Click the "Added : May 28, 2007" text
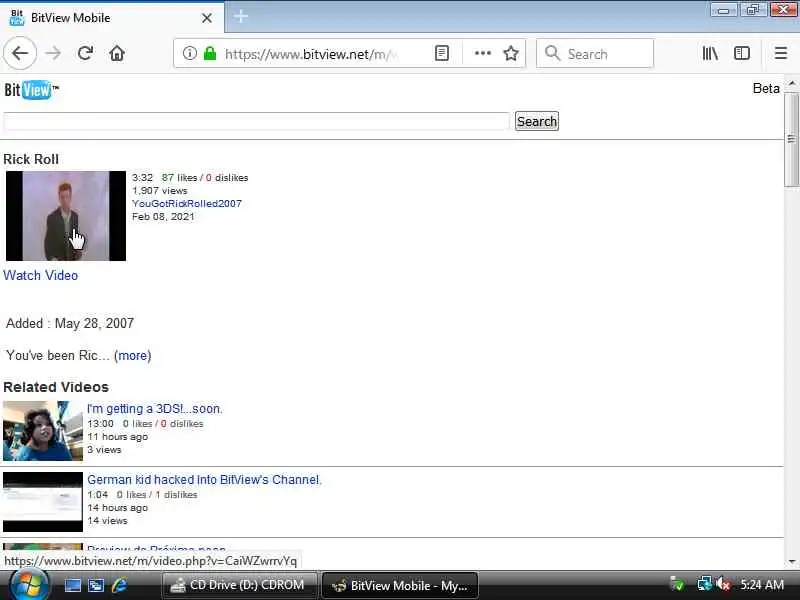The image size is (800, 600). point(70,323)
